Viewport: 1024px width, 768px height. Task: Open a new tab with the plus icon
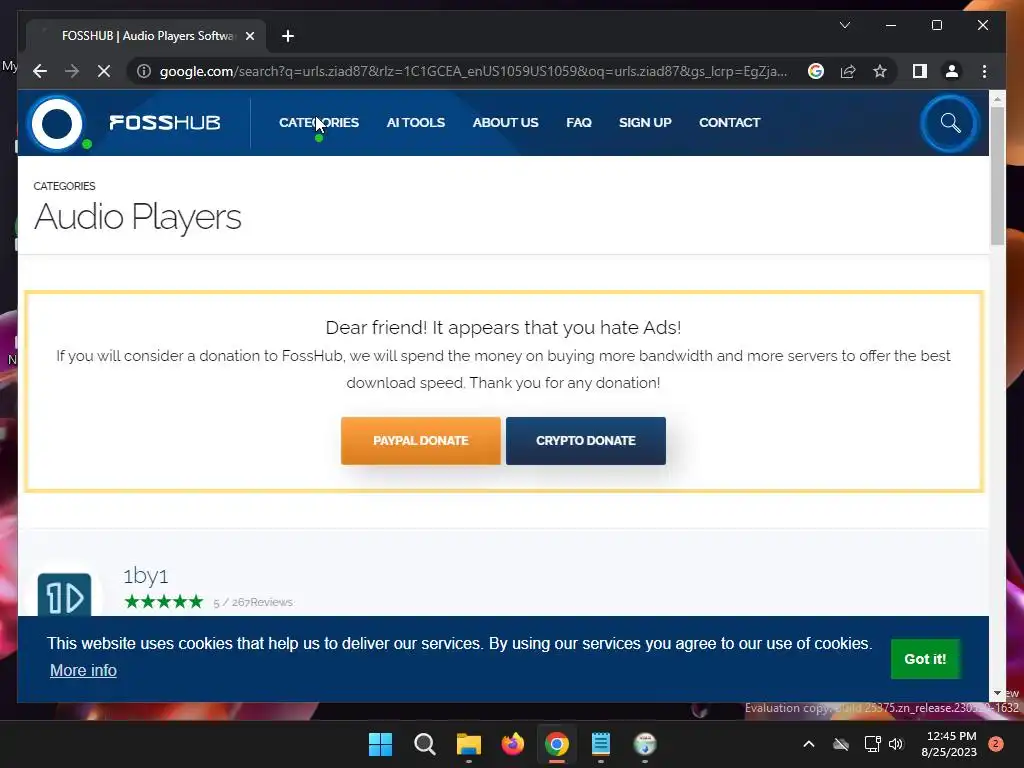[288, 36]
